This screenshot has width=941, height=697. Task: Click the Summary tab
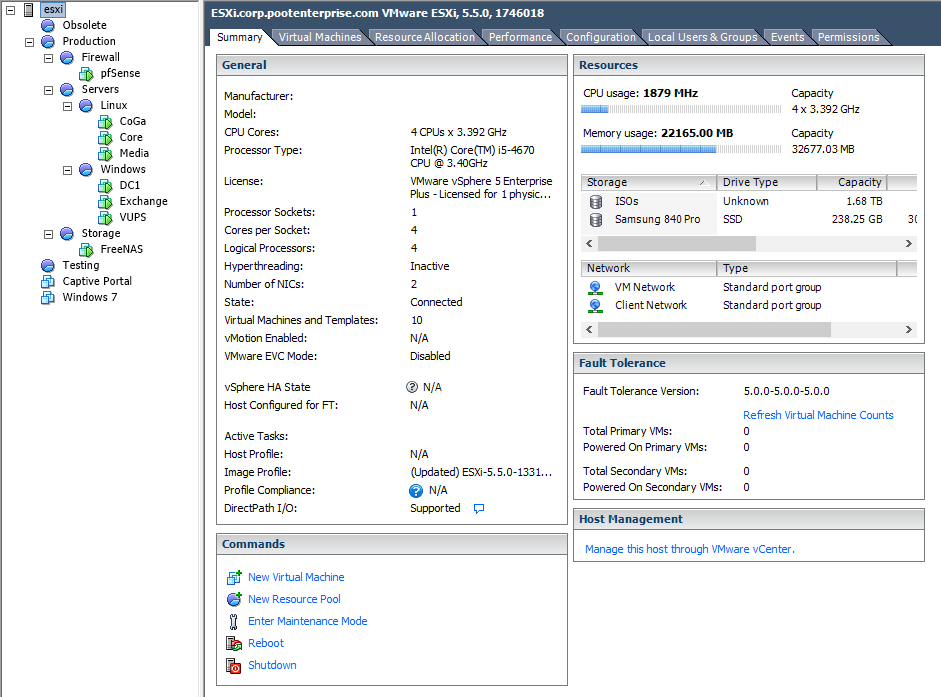(x=239, y=37)
